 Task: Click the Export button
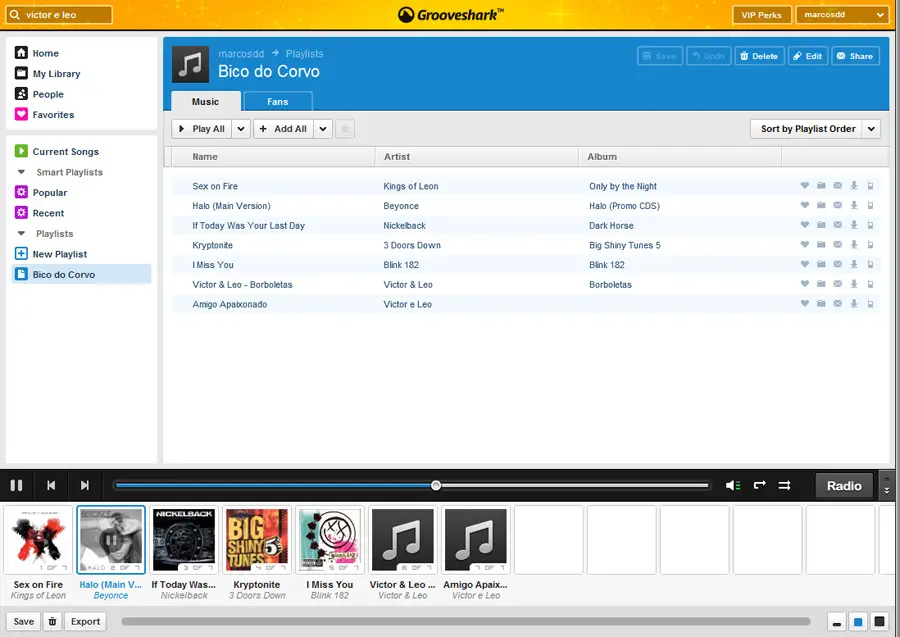coord(86,622)
